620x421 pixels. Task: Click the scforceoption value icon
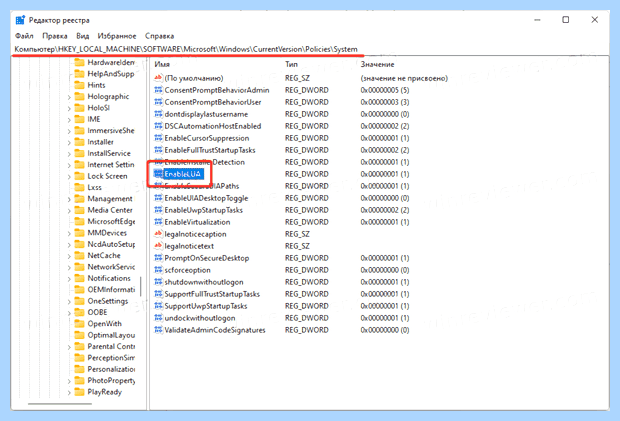point(158,270)
